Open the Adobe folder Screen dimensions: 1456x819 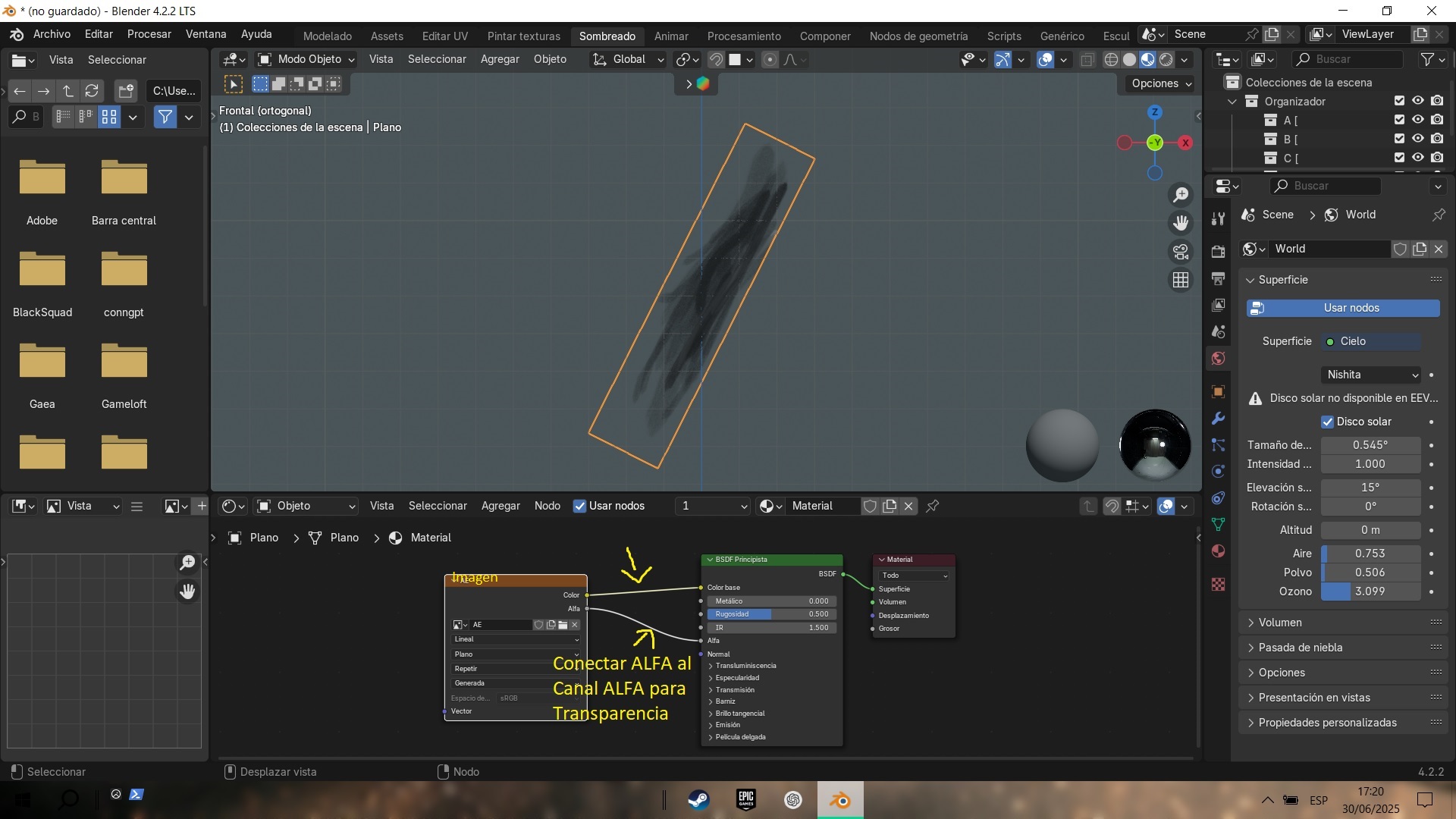click(42, 191)
